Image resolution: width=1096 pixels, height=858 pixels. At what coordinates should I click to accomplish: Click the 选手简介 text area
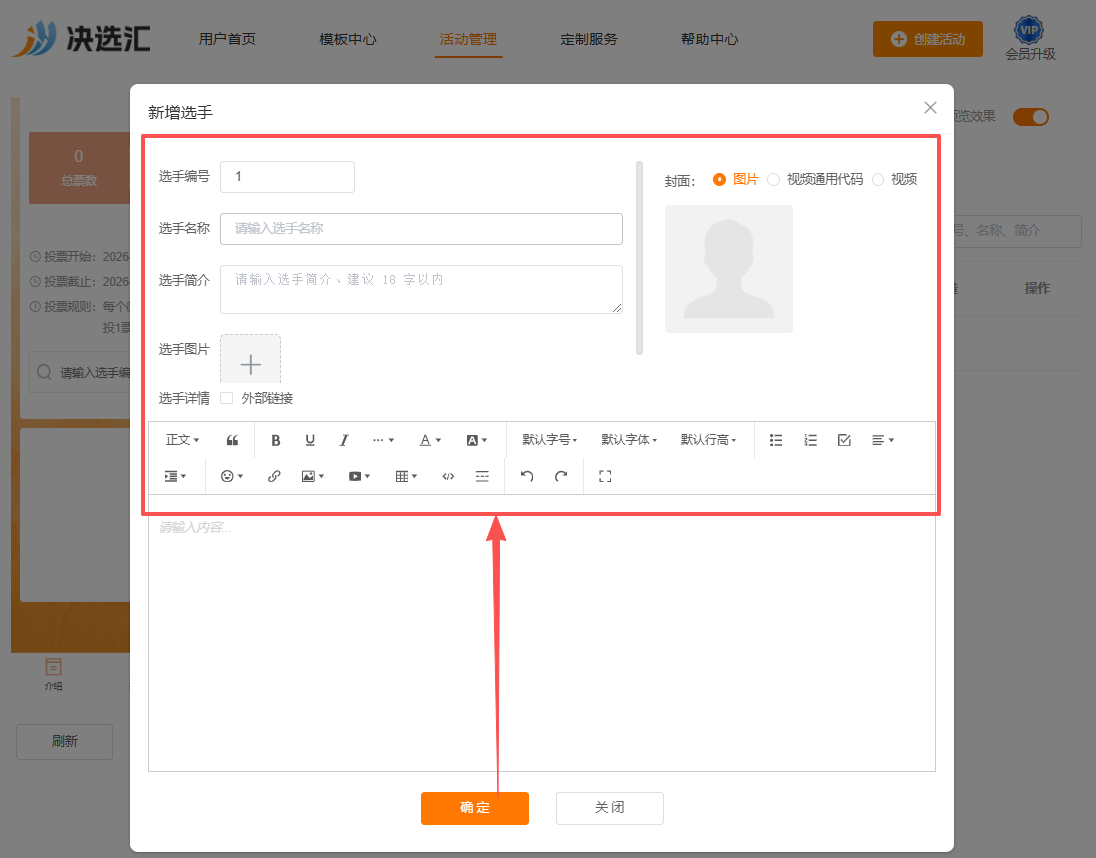point(421,289)
